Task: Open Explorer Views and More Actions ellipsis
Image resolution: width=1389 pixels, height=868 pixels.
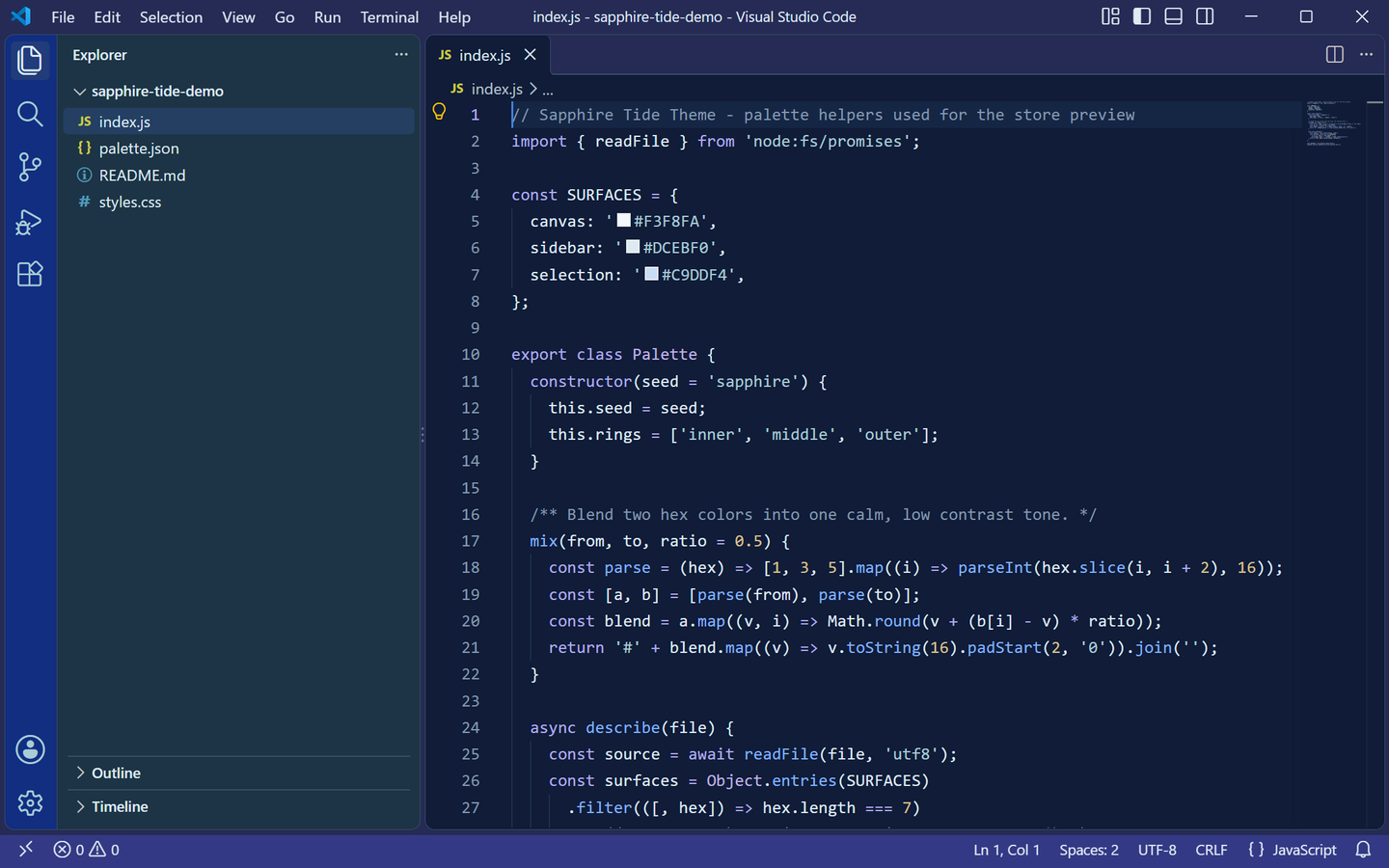Action: 401,55
